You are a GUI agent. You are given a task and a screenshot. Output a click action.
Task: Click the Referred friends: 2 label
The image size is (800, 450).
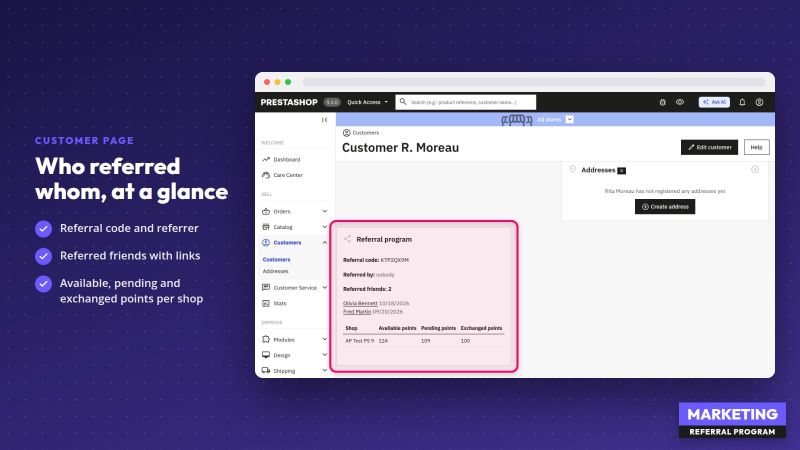[x=367, y=289]
